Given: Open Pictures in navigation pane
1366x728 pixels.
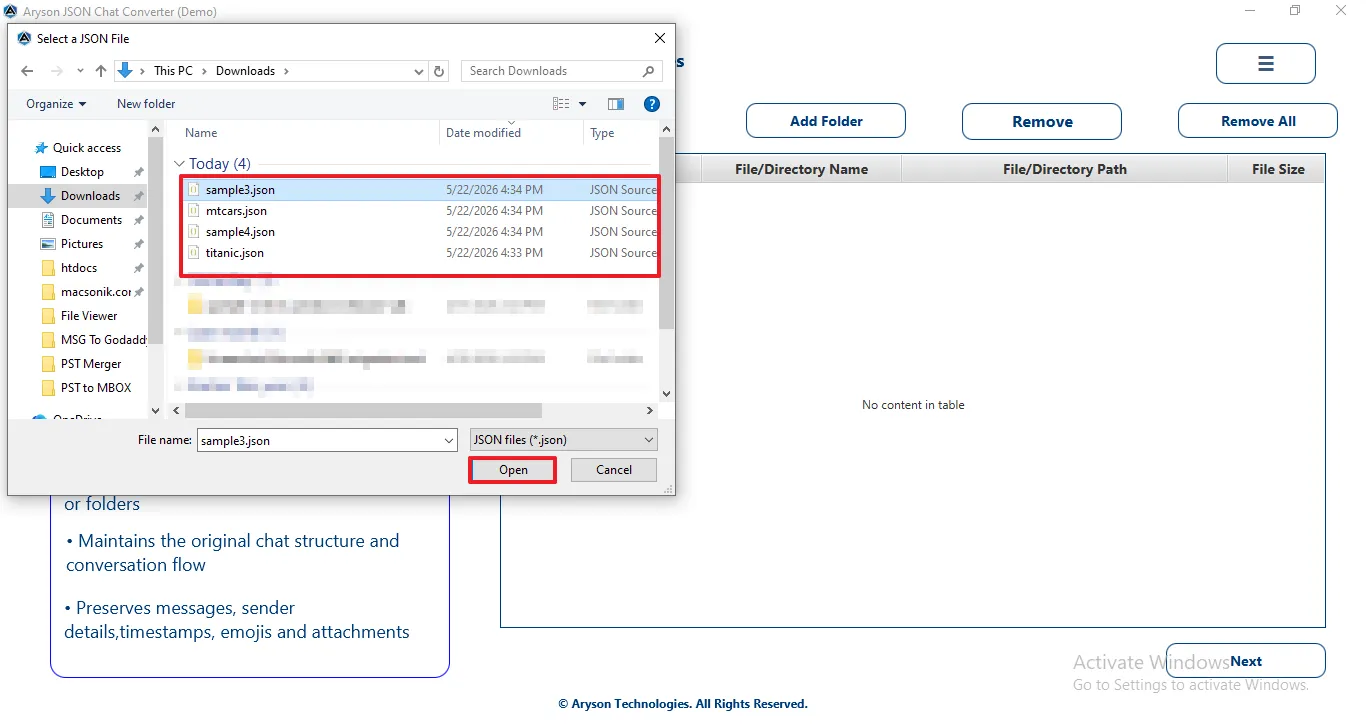Looking at the screenshot, I should click(82, 244).
